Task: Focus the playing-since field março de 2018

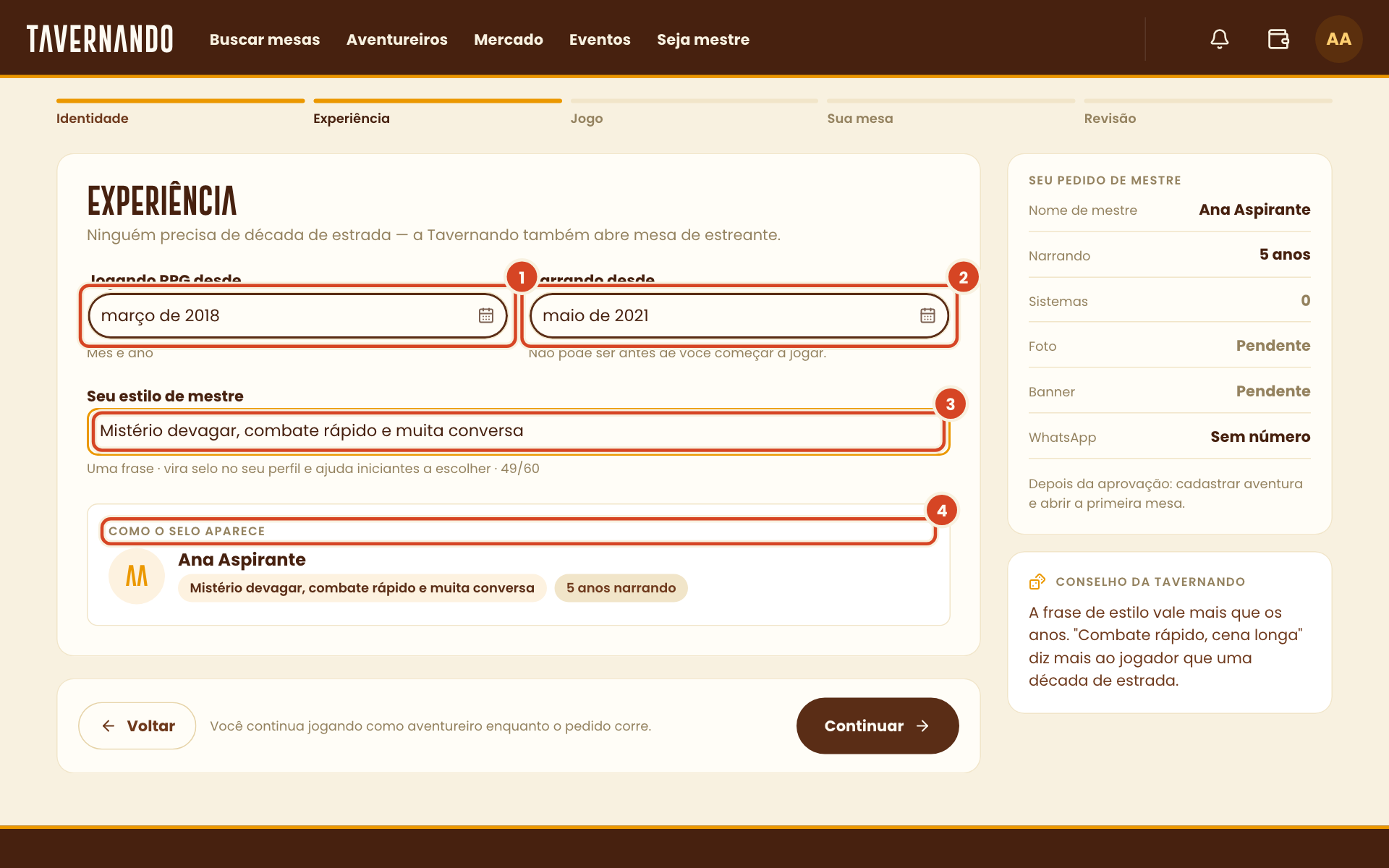Action: (x=297, y=315)
